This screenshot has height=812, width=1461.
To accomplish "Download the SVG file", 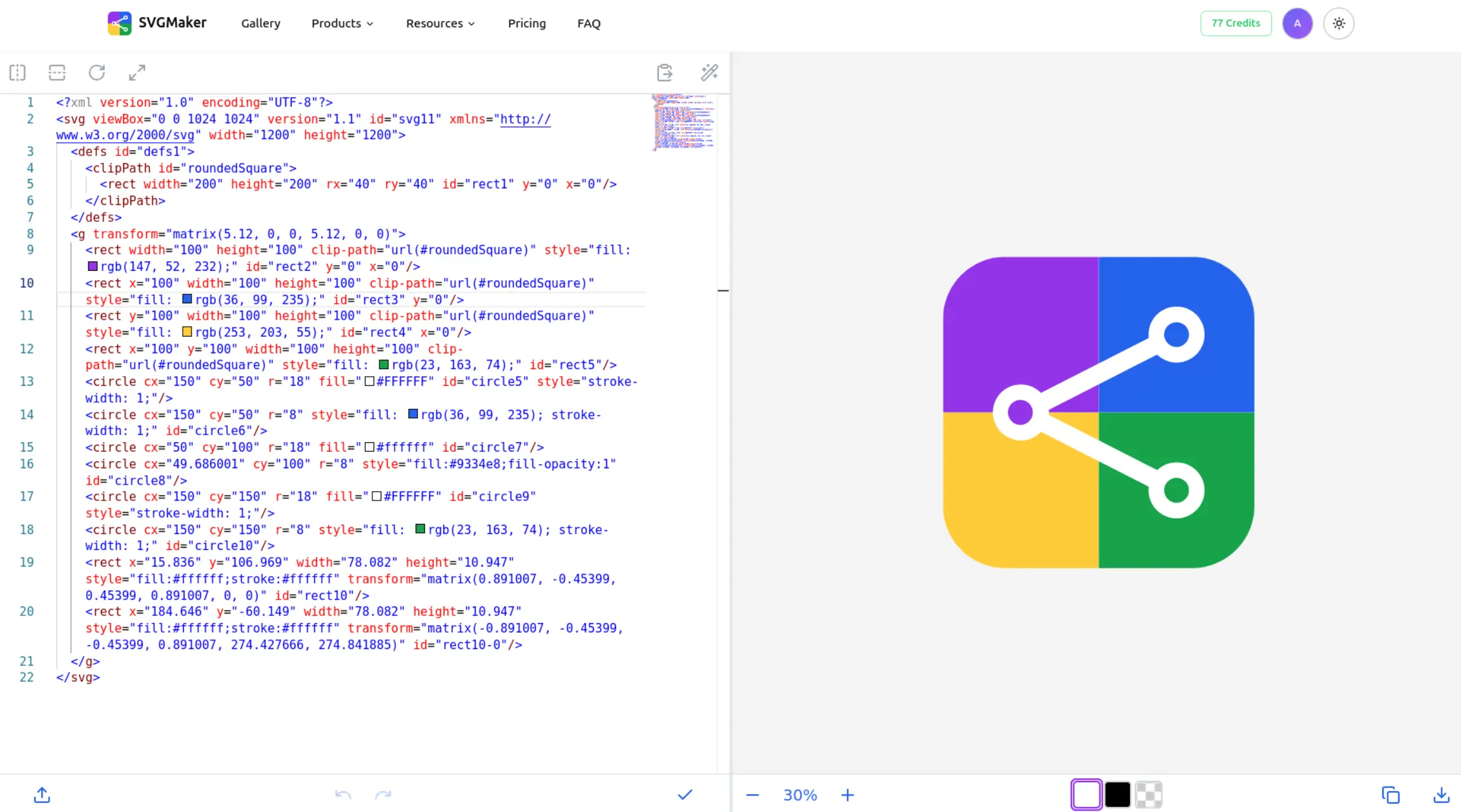I will [x=1441, y=795].
